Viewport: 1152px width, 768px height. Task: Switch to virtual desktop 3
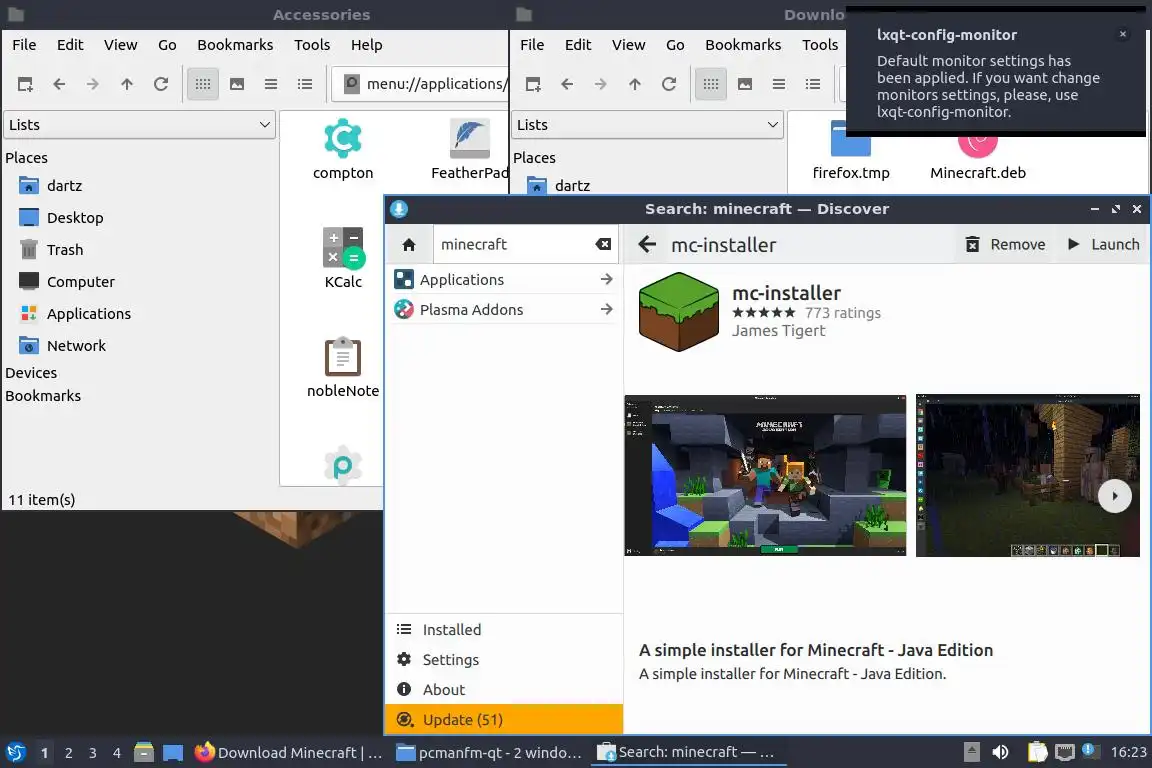(x=93, y=753)
